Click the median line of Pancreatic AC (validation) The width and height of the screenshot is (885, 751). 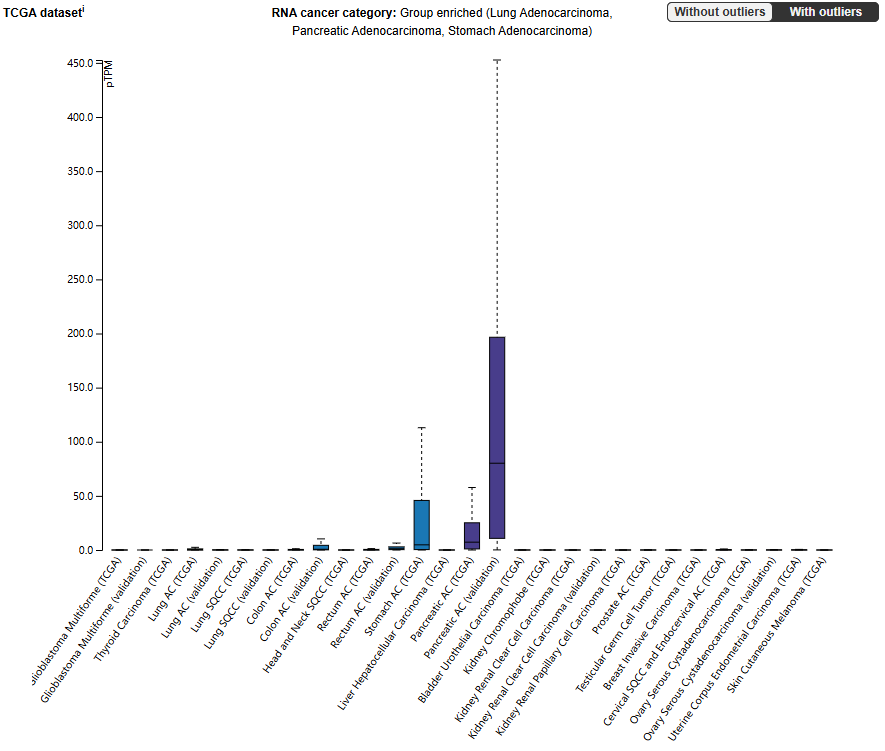pyautogui.click(x=497, y=463)
